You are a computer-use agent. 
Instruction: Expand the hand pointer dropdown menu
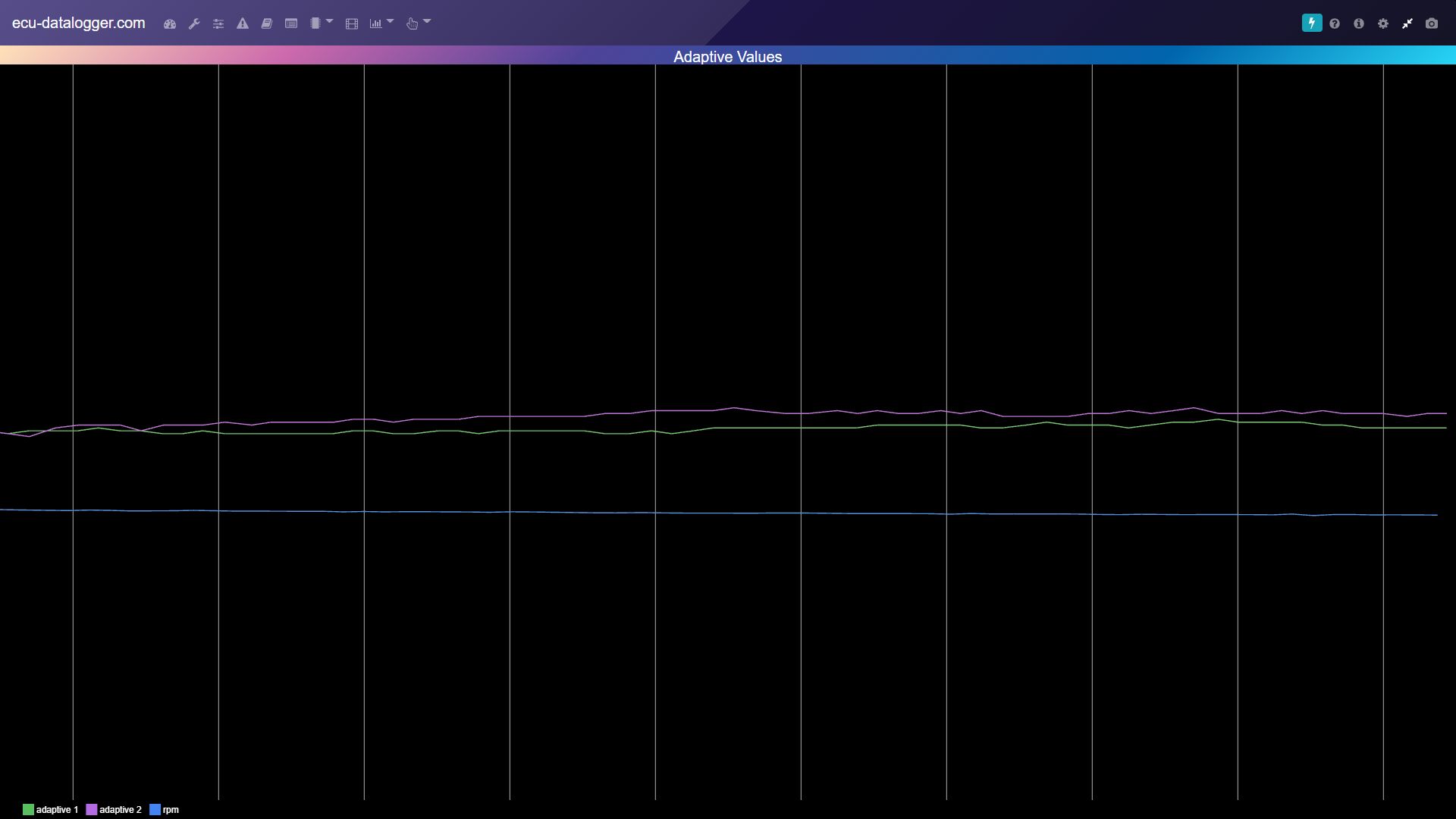click(x=418, y=24)
